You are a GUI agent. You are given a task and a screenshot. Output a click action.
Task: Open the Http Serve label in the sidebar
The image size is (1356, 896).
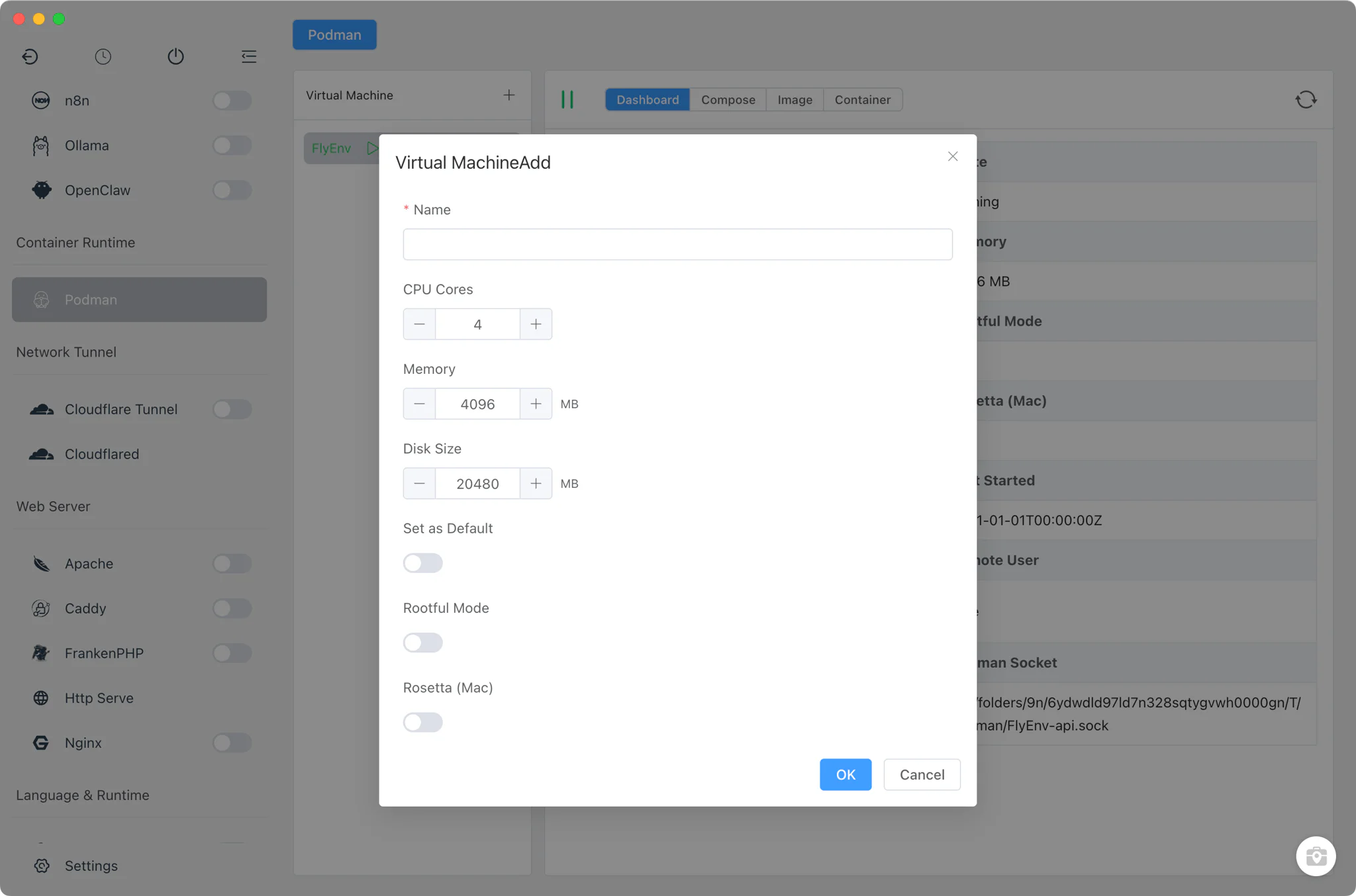(x=99, y=698)
